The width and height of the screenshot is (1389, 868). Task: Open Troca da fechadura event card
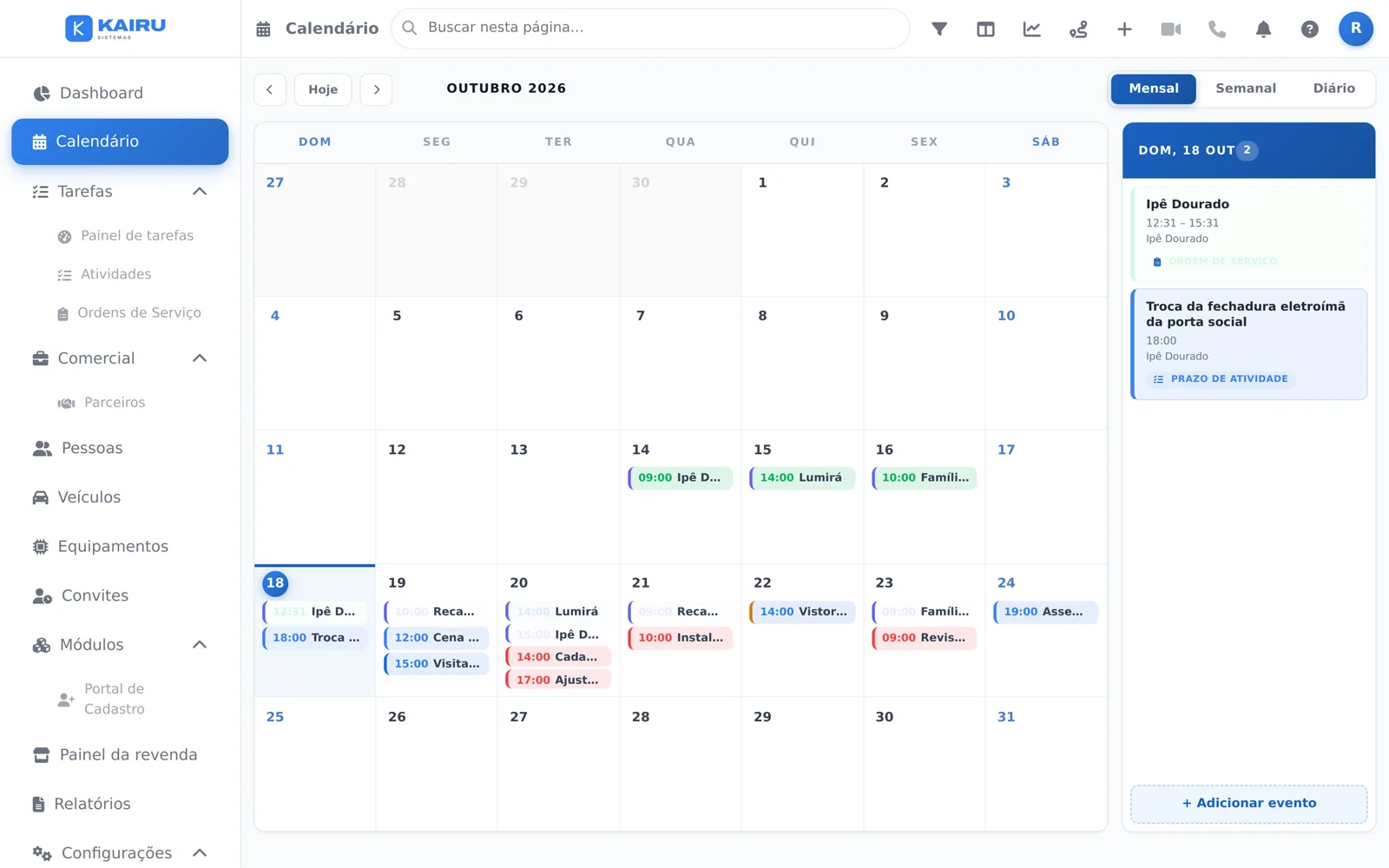(x=1248, y=345)
